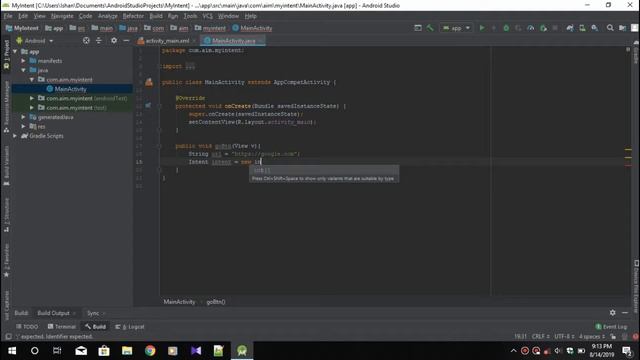Collapse the java folder
This screenshot has height=360, width=640.
(x=23, y=70)
